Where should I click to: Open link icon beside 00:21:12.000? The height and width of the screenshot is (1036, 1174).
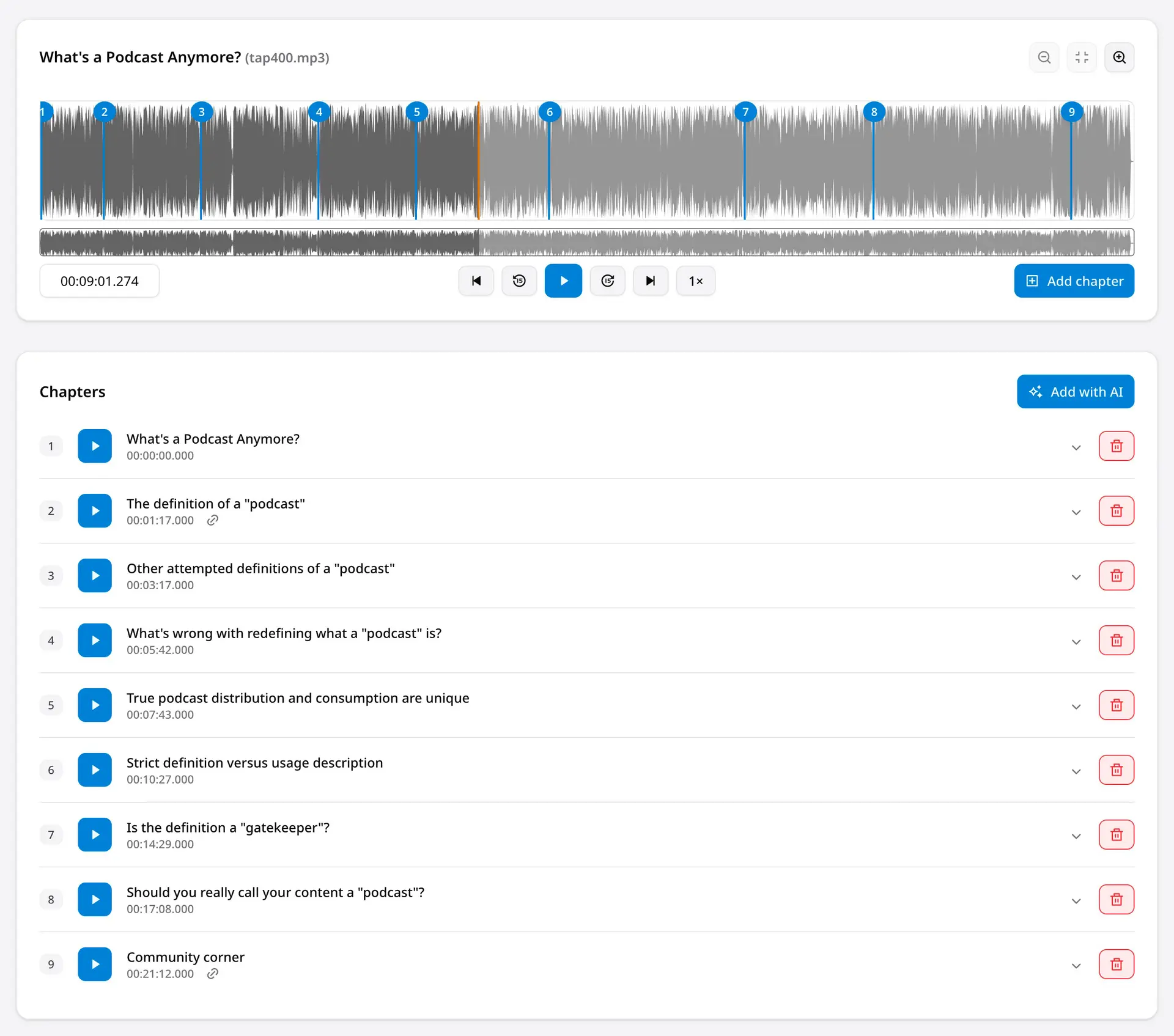pos(212,974)
